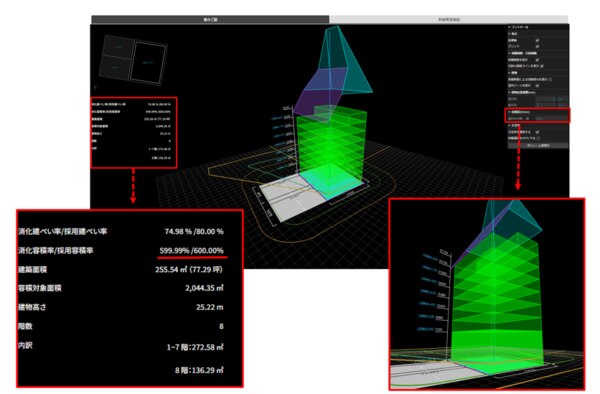
Task: Click the 599.99% /600.00% floor-area ratio value
Action: click(x=192, y=251)
